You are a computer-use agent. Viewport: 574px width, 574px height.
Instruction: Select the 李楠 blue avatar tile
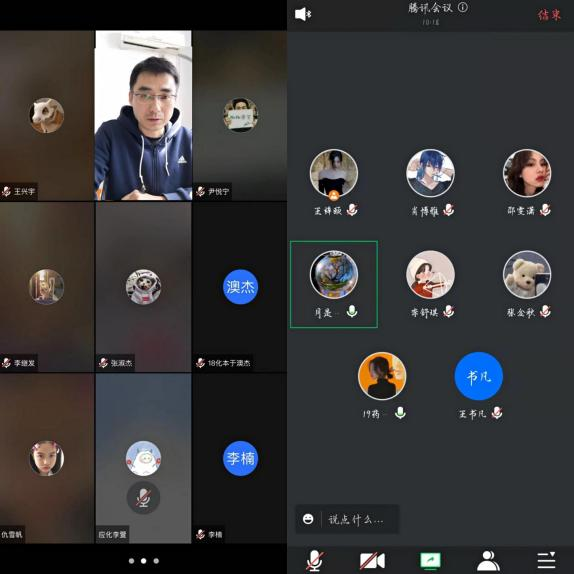click(x=240, y=458)
